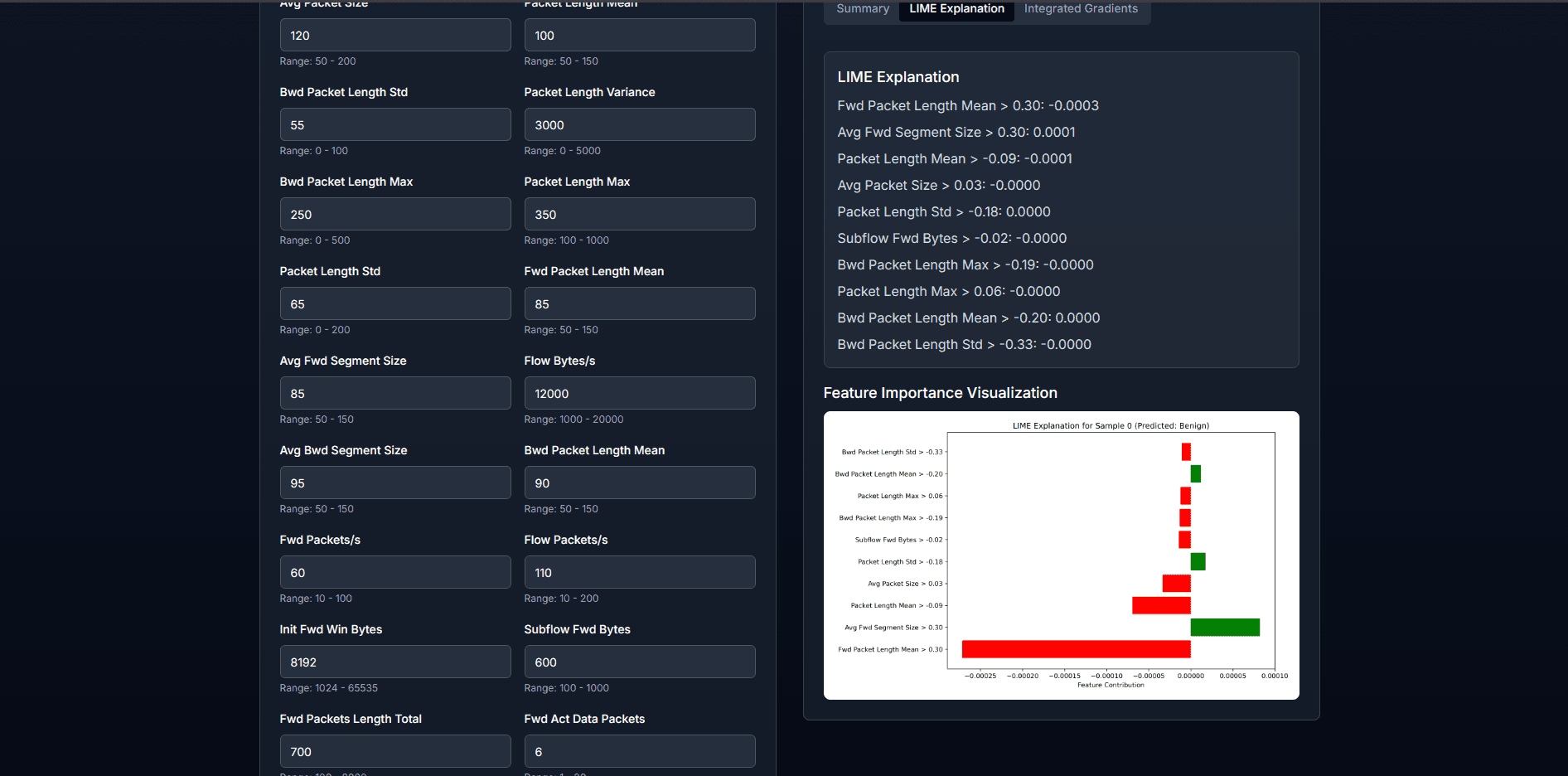Click the Packet Length Mean input showing 100

[640, 35]
